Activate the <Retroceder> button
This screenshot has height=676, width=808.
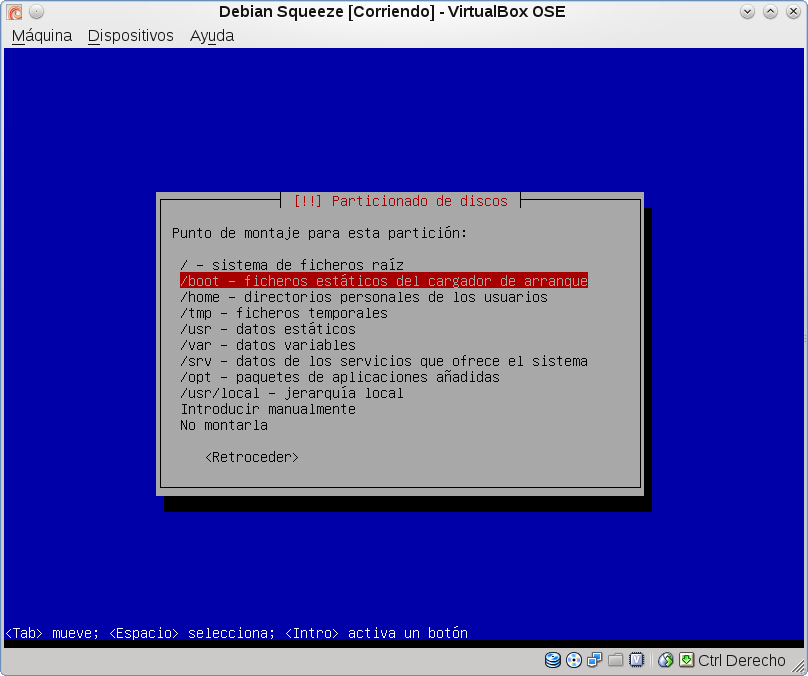251,458
